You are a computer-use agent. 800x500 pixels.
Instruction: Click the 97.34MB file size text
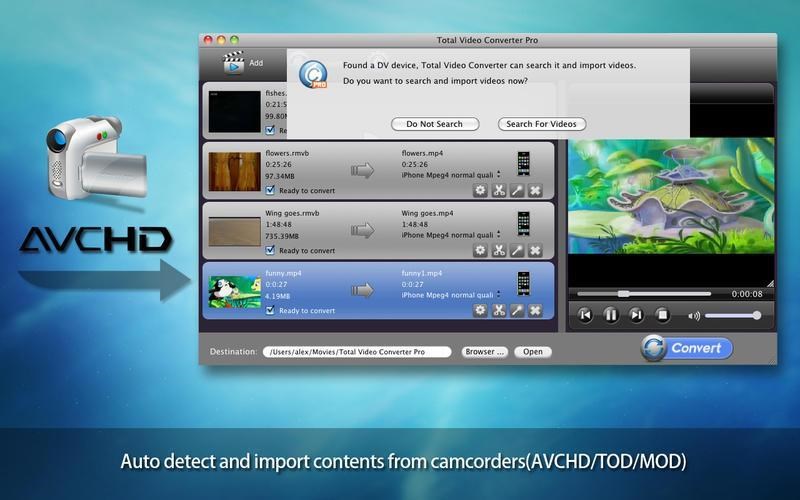[x=280, y=176]
